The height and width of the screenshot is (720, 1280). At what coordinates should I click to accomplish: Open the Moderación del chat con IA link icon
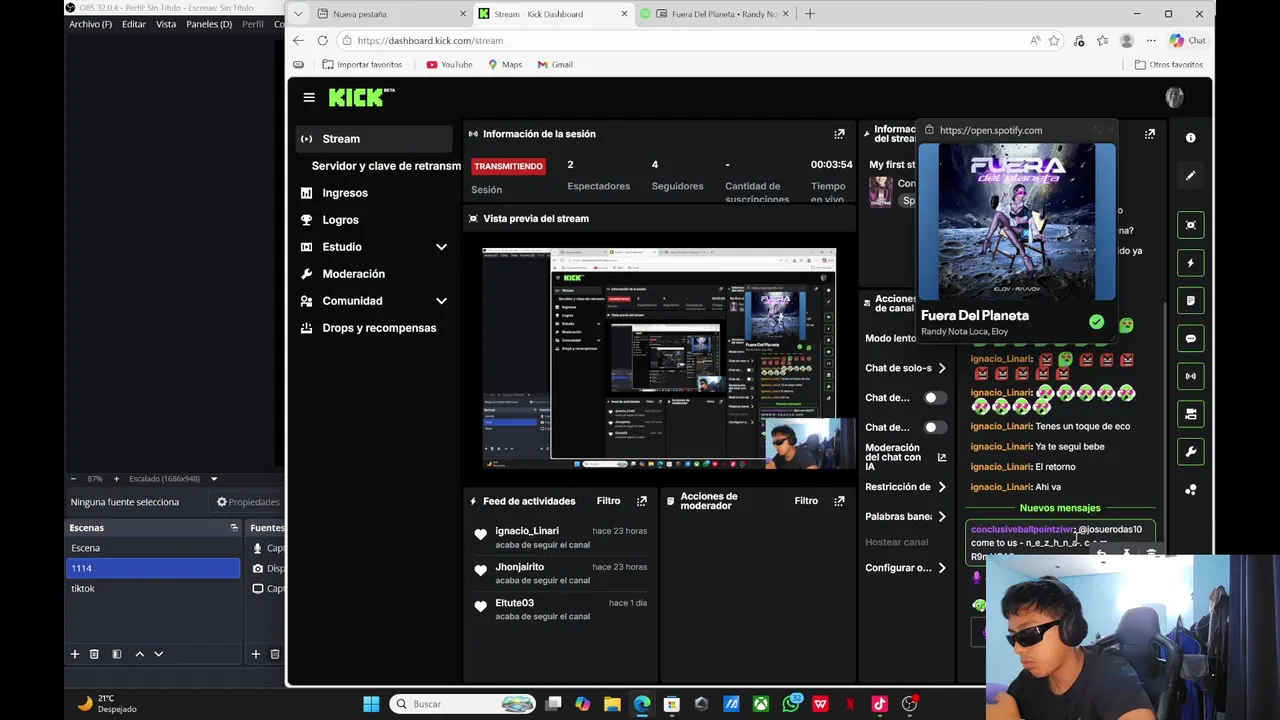(x=941, y=458)
